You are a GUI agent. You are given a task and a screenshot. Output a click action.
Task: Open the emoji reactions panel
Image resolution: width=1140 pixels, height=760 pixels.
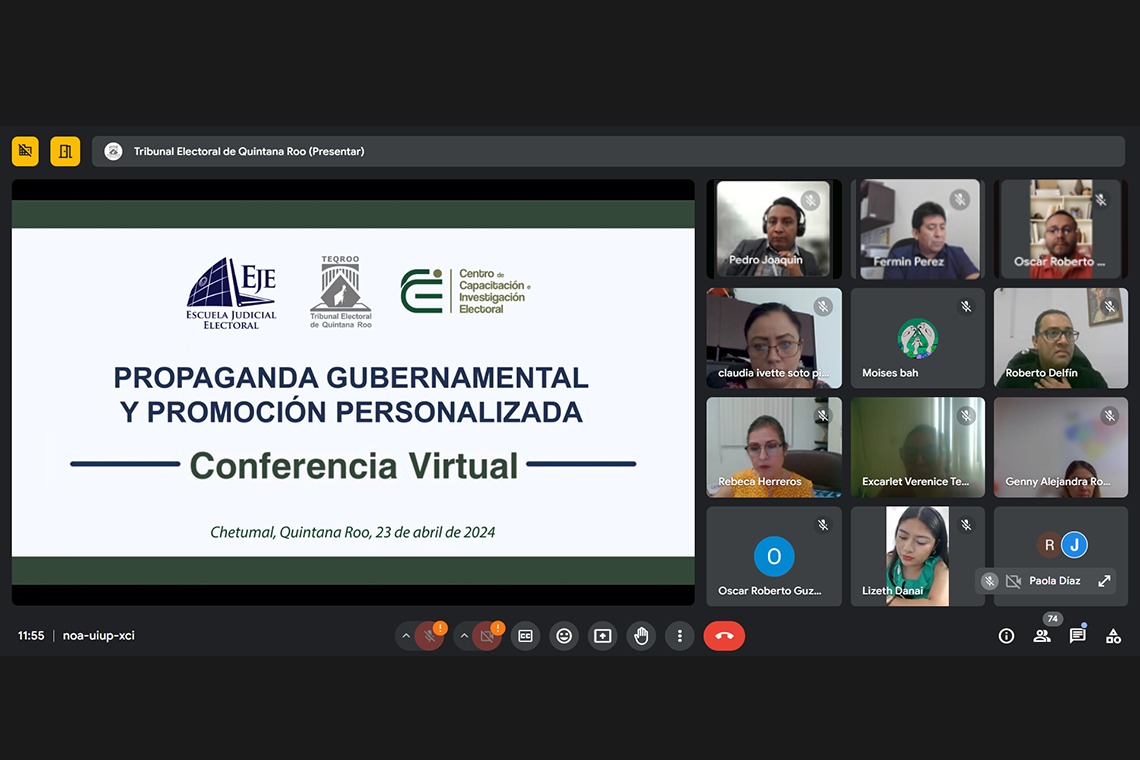click(x=564, y=636)
